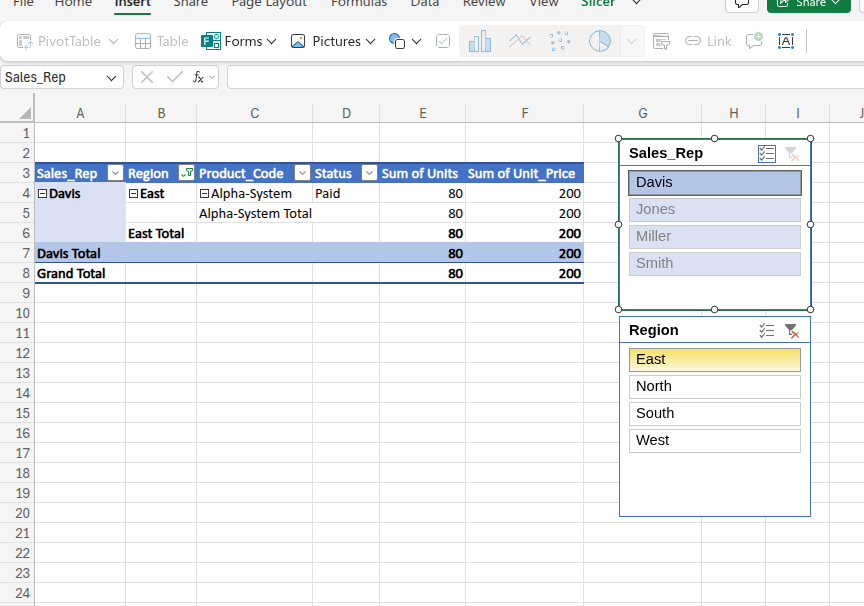864x606 pixels.
Task: Insert a hyperlink
Action: [707, 41]
